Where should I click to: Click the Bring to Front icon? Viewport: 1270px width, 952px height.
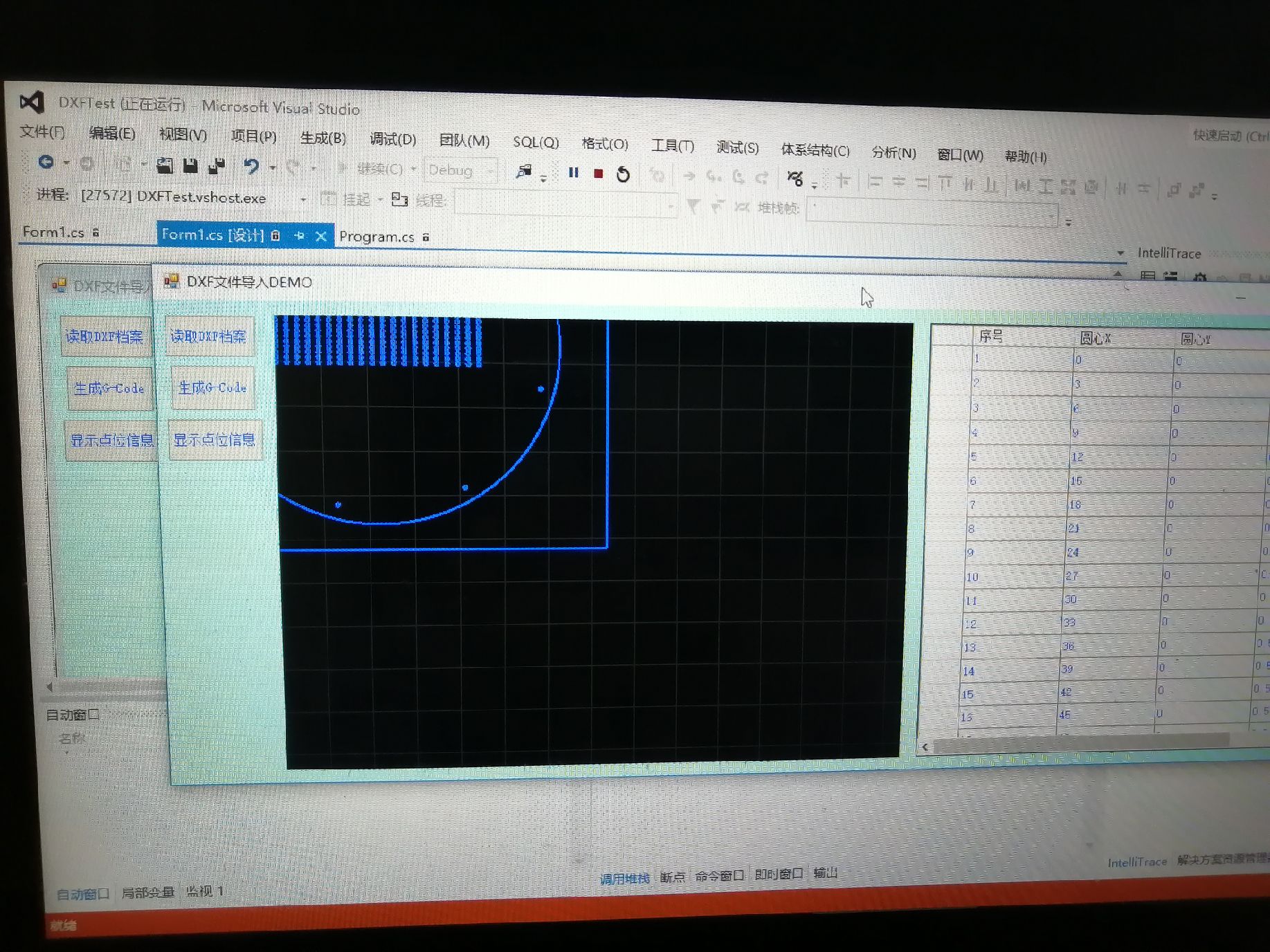(1173, 190)
